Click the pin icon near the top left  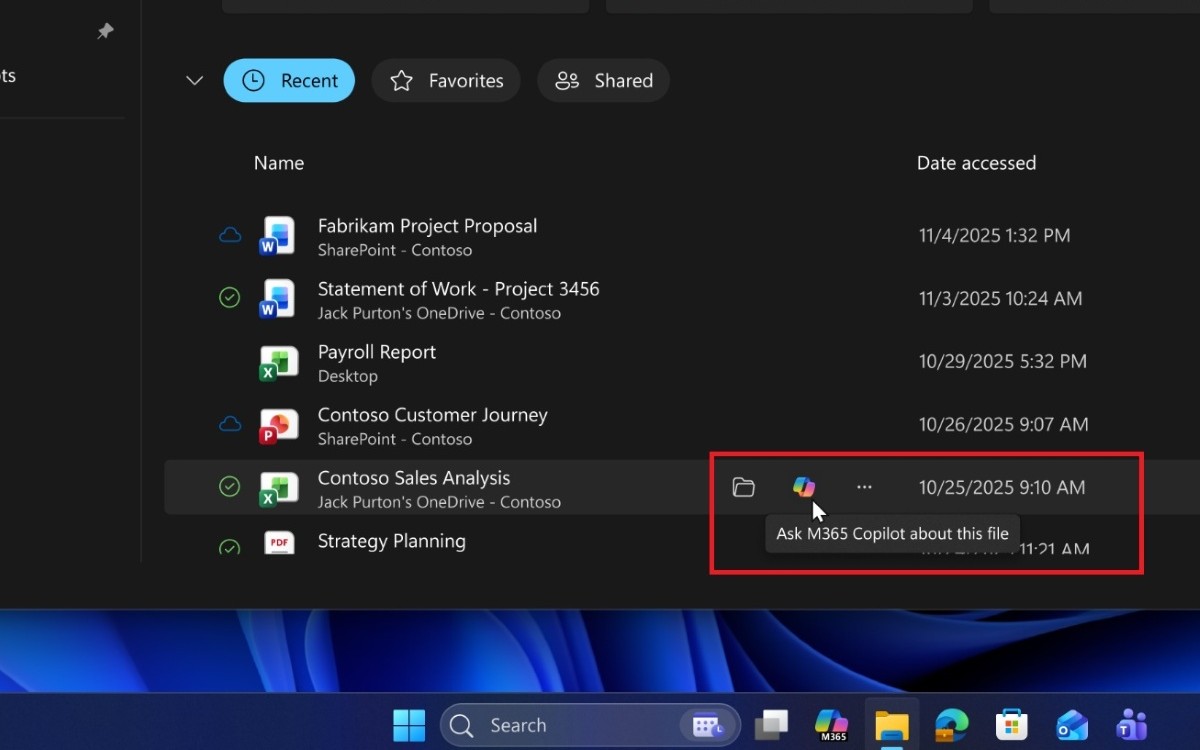tap(105, 31)
